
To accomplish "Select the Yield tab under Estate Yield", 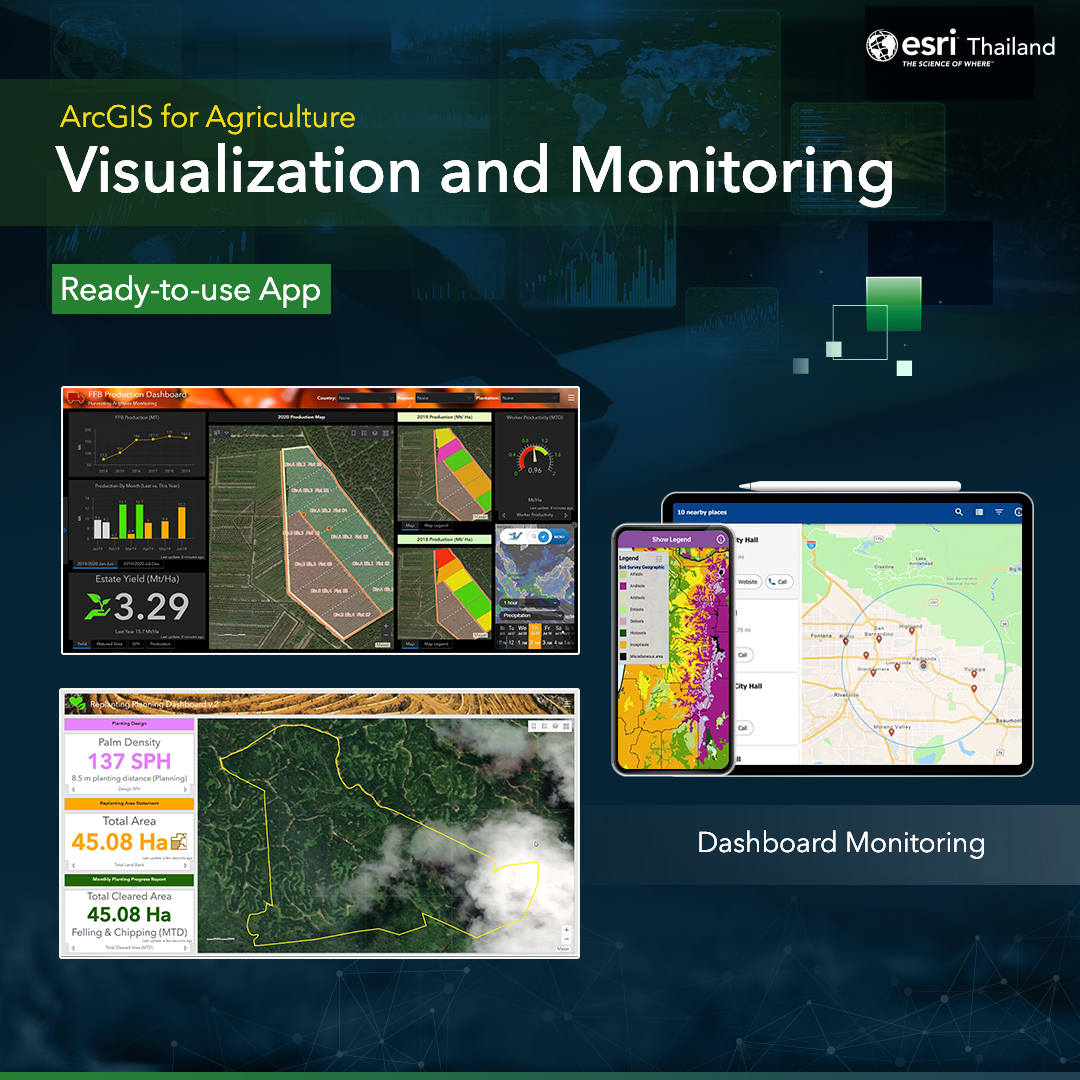I will pyautogui.click(x=82, y=644).
